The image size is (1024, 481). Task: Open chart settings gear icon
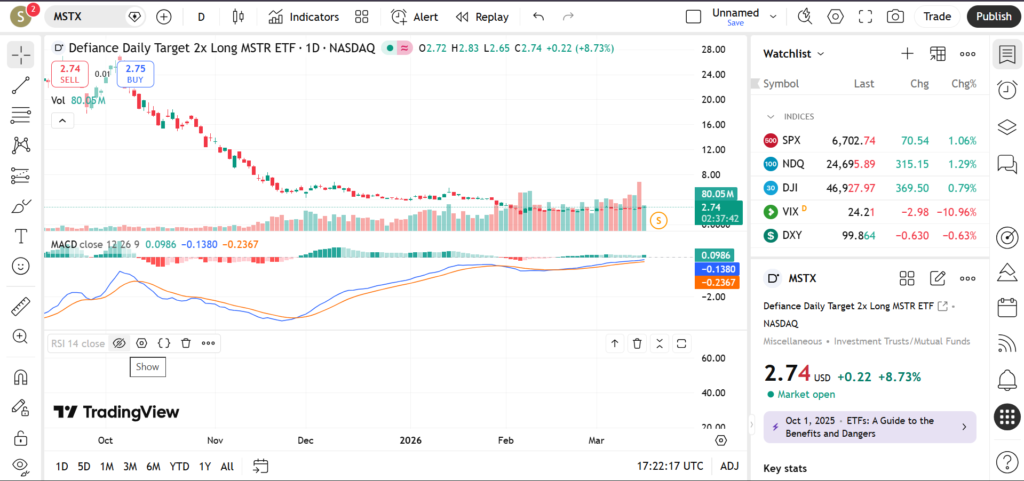coord(835,17)
